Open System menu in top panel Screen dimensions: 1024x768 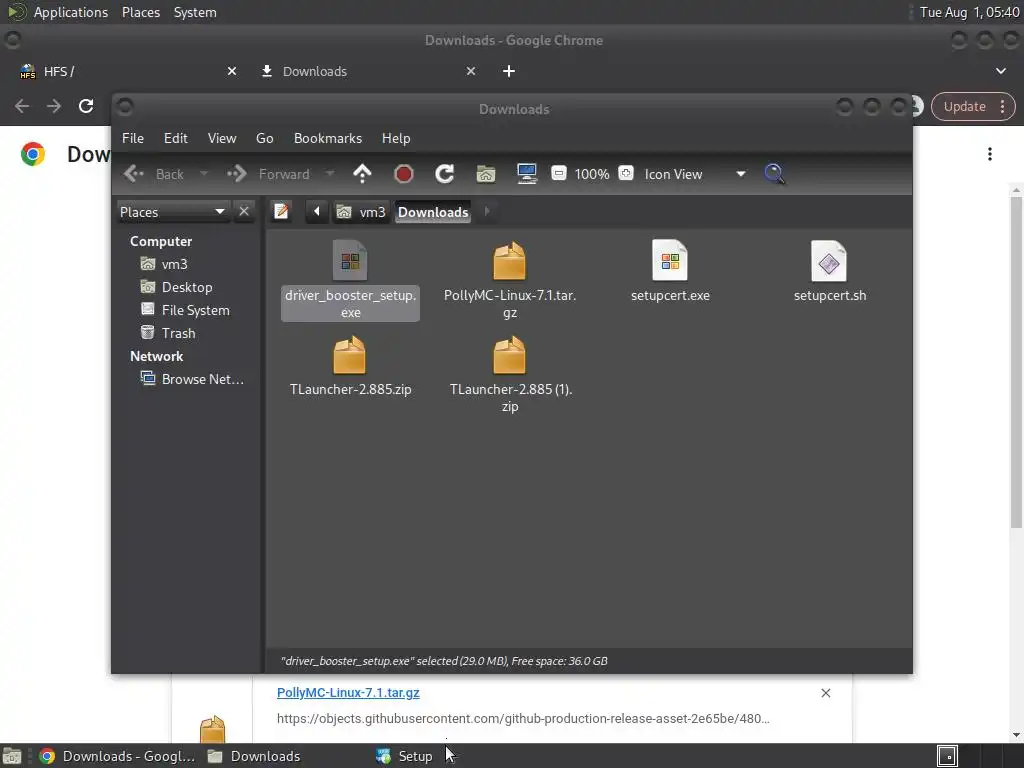pos(195,12)
